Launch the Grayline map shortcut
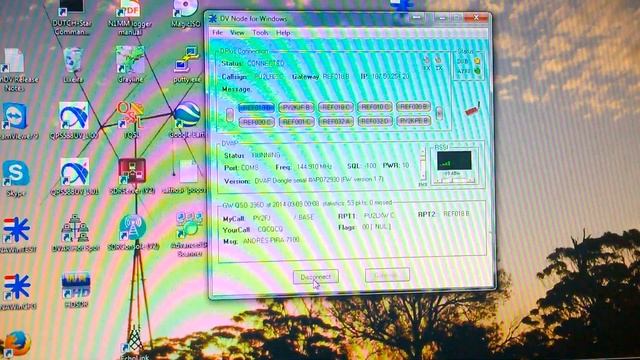Image resolution: width=640 pixels, height=360 pixels. click(130, 64)
